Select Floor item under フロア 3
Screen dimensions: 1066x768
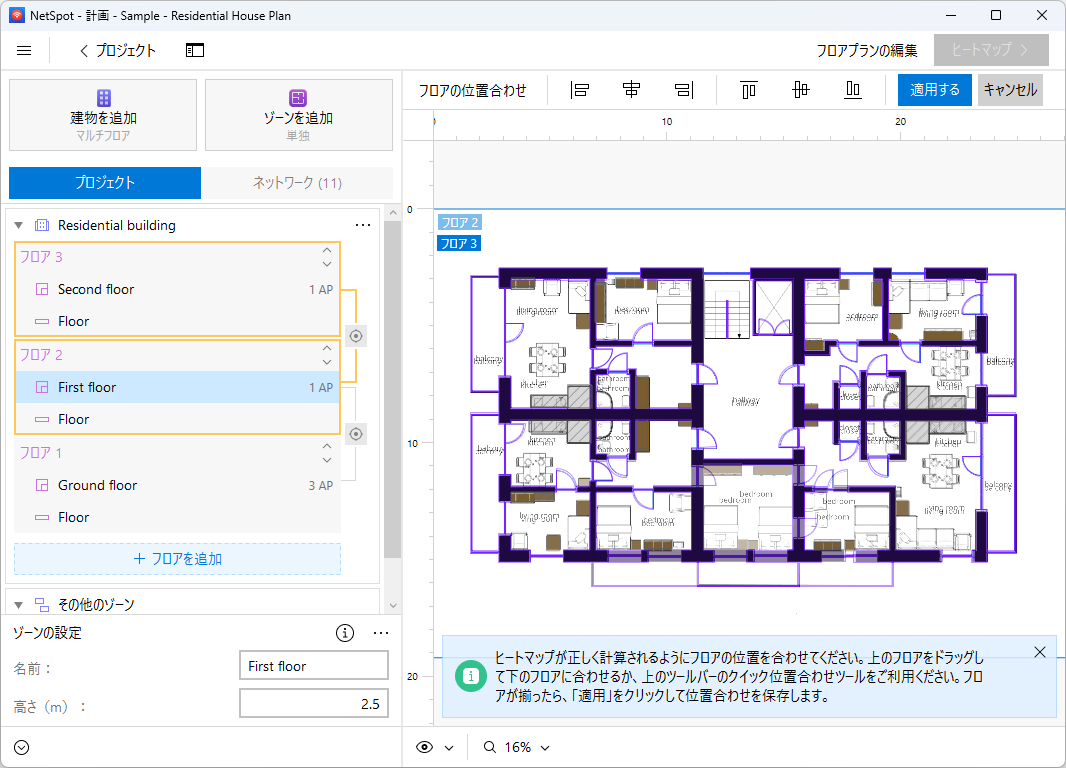177,321
